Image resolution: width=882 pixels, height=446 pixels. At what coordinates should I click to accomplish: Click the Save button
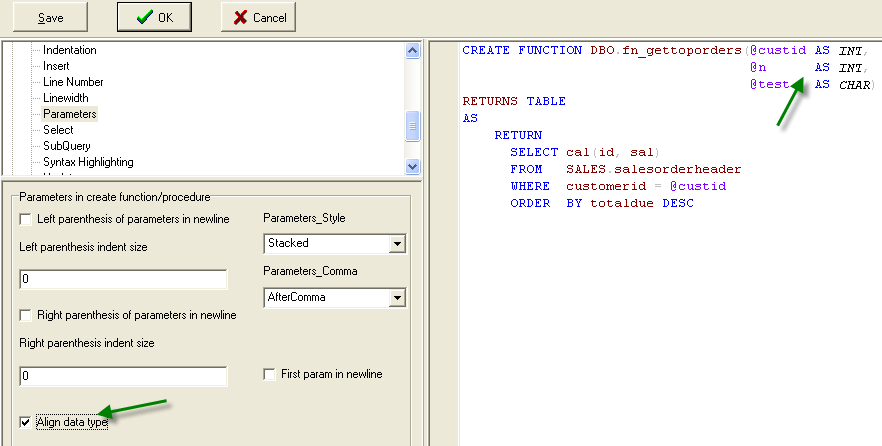[50, 17]
